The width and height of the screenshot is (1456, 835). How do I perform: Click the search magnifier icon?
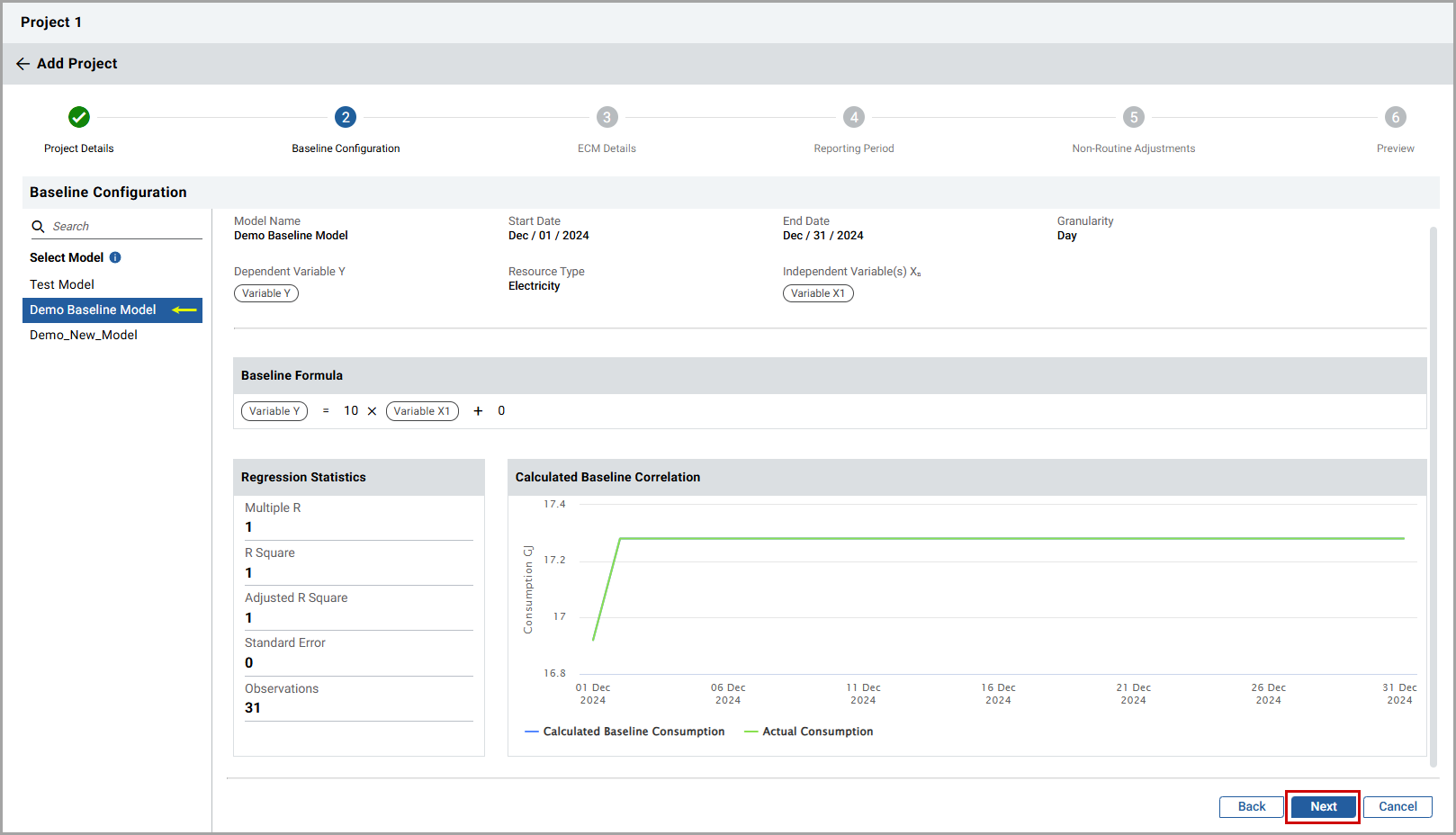(x=38, y=227)
